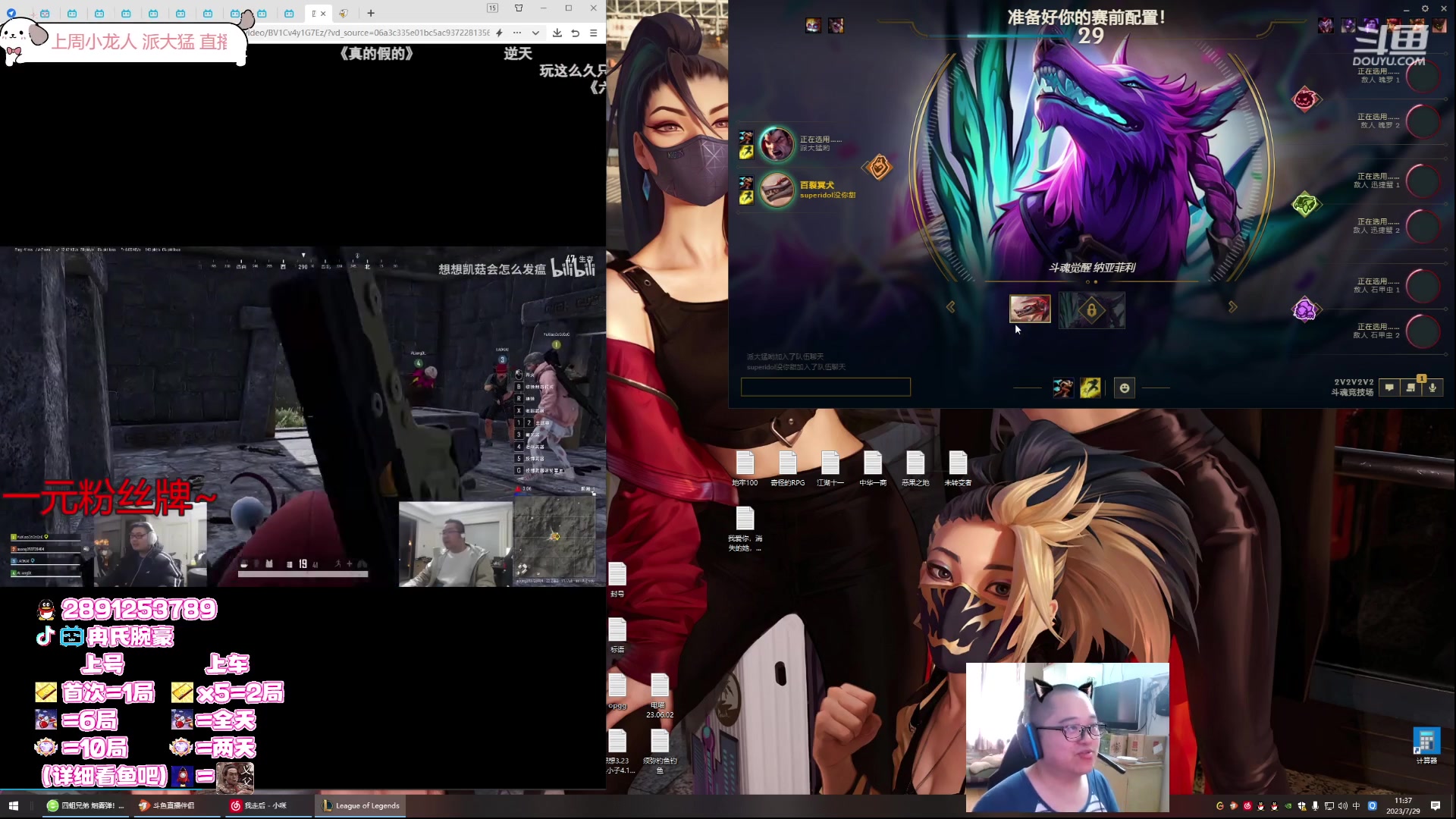Expand the address bar dropdown chevron
Image resolution: width=1456 pixels, height=819 pixels.
[x=535, y=33]
